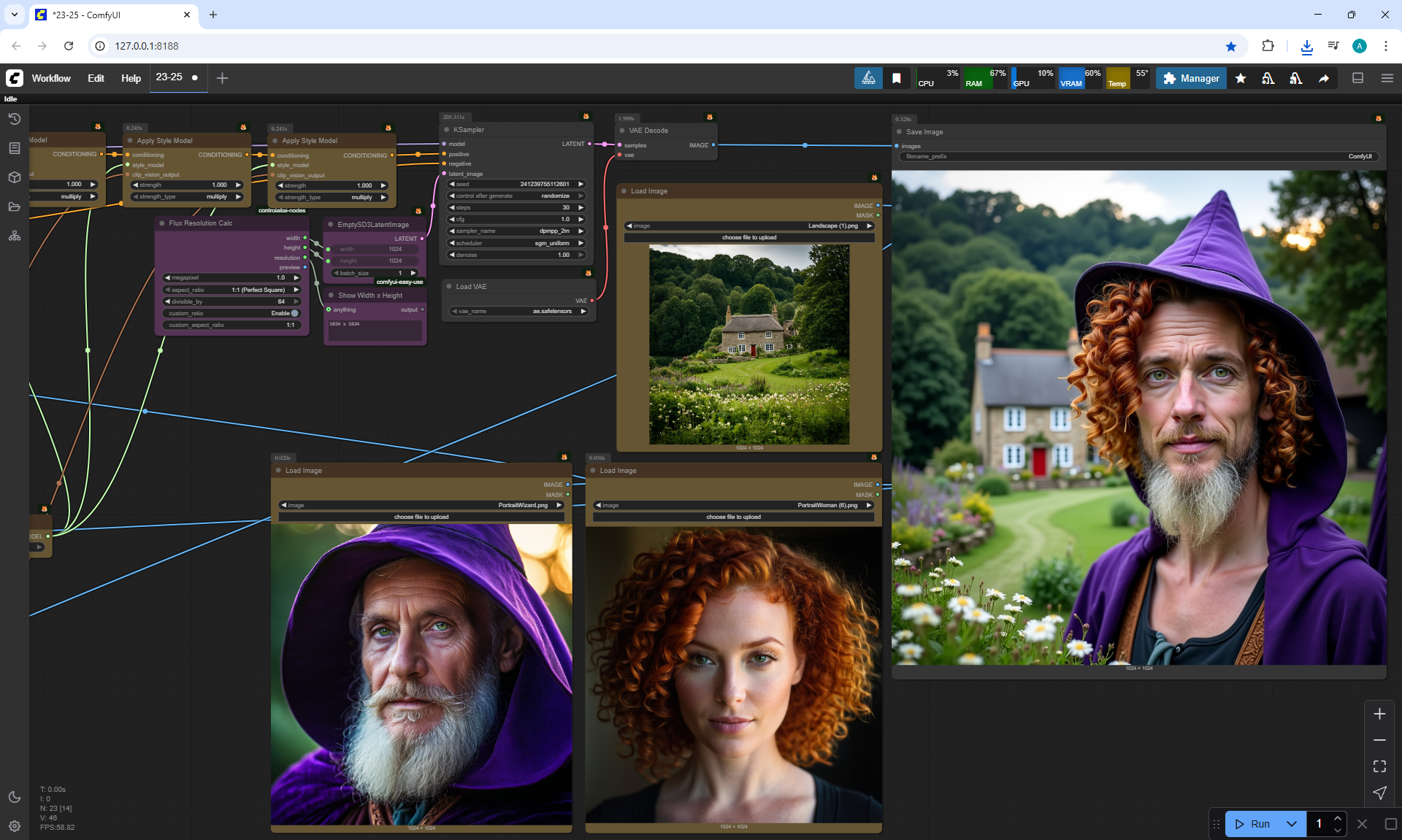The image size is (1402, 840).
Task: Open the node library sidebar icon
Action: [x=14, y=148]
